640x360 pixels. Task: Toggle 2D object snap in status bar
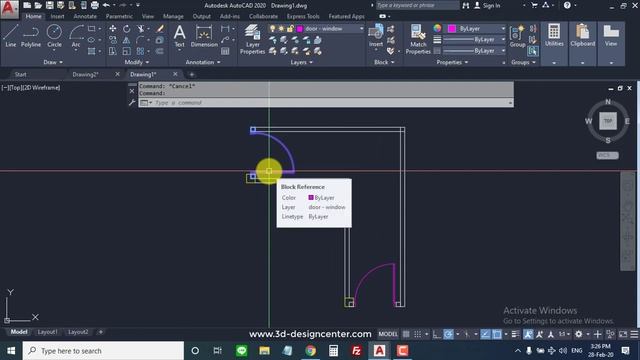[497, 334]
